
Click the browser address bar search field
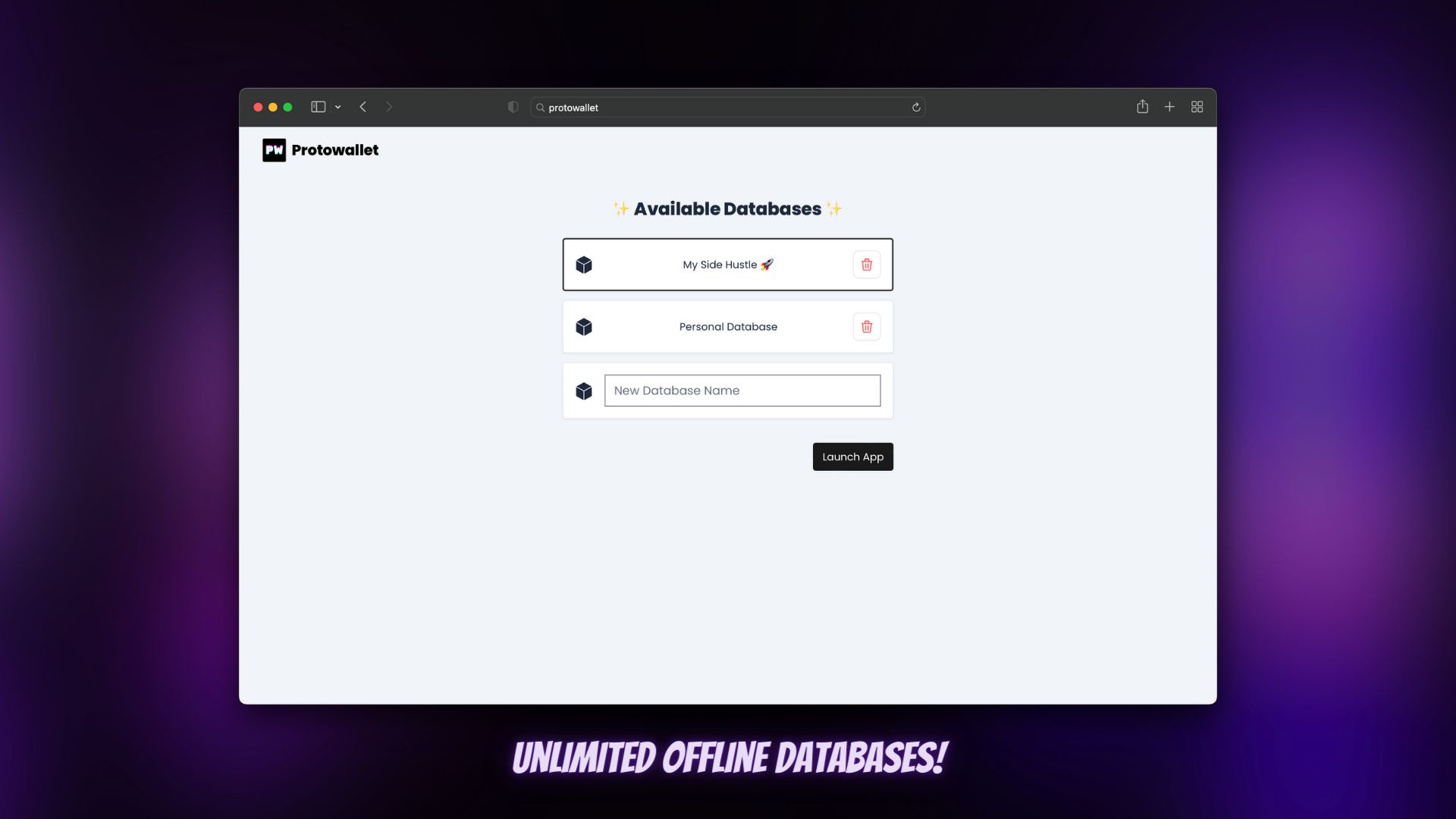[727, 107]
